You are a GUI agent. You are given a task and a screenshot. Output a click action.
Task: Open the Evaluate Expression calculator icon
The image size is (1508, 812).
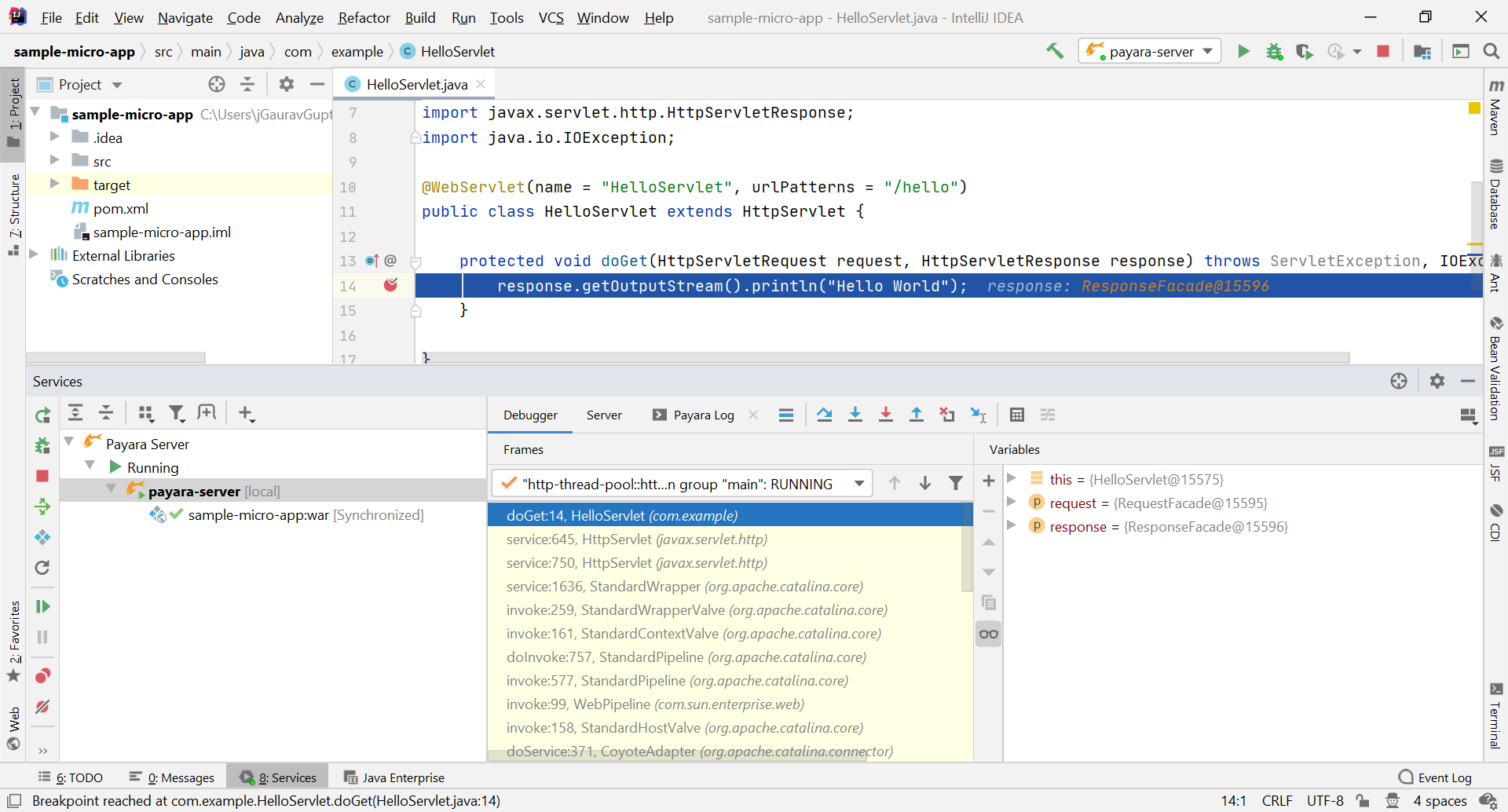pyautogui.click(x=1016, y=415)
